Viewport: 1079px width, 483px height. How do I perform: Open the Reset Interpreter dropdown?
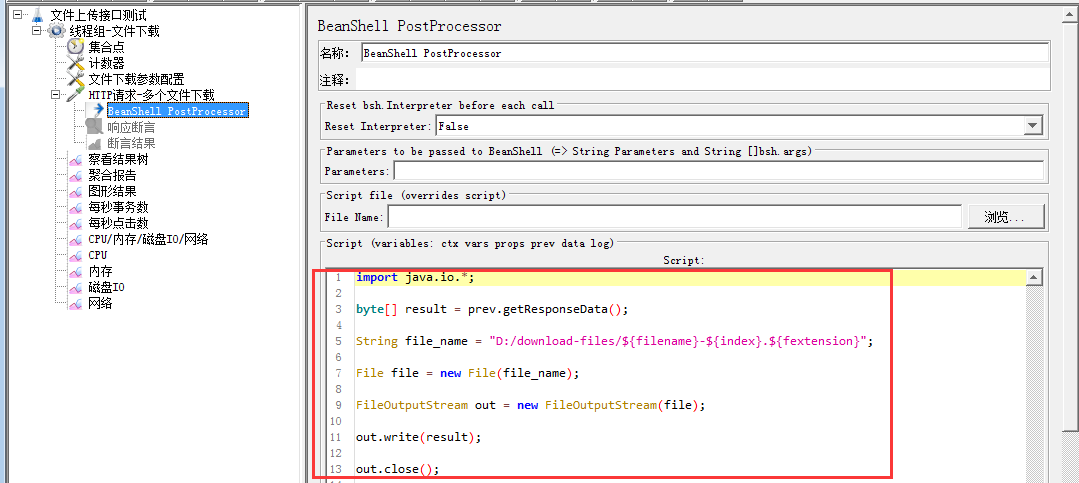coord(1033,126)
